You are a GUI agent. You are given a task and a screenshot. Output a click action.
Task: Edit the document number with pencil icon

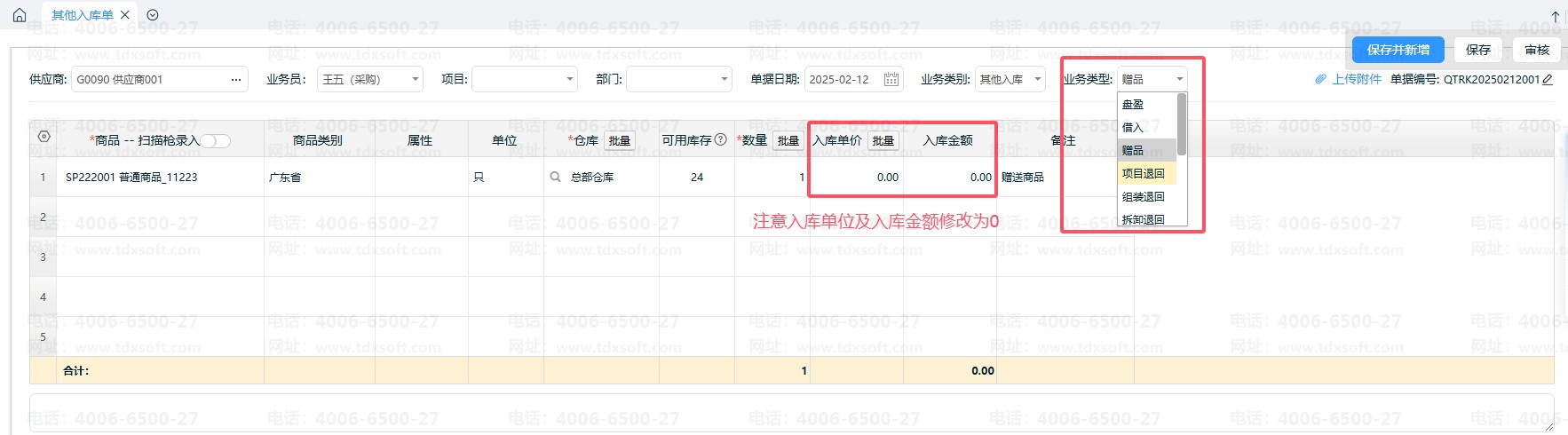pos(1548,79)
